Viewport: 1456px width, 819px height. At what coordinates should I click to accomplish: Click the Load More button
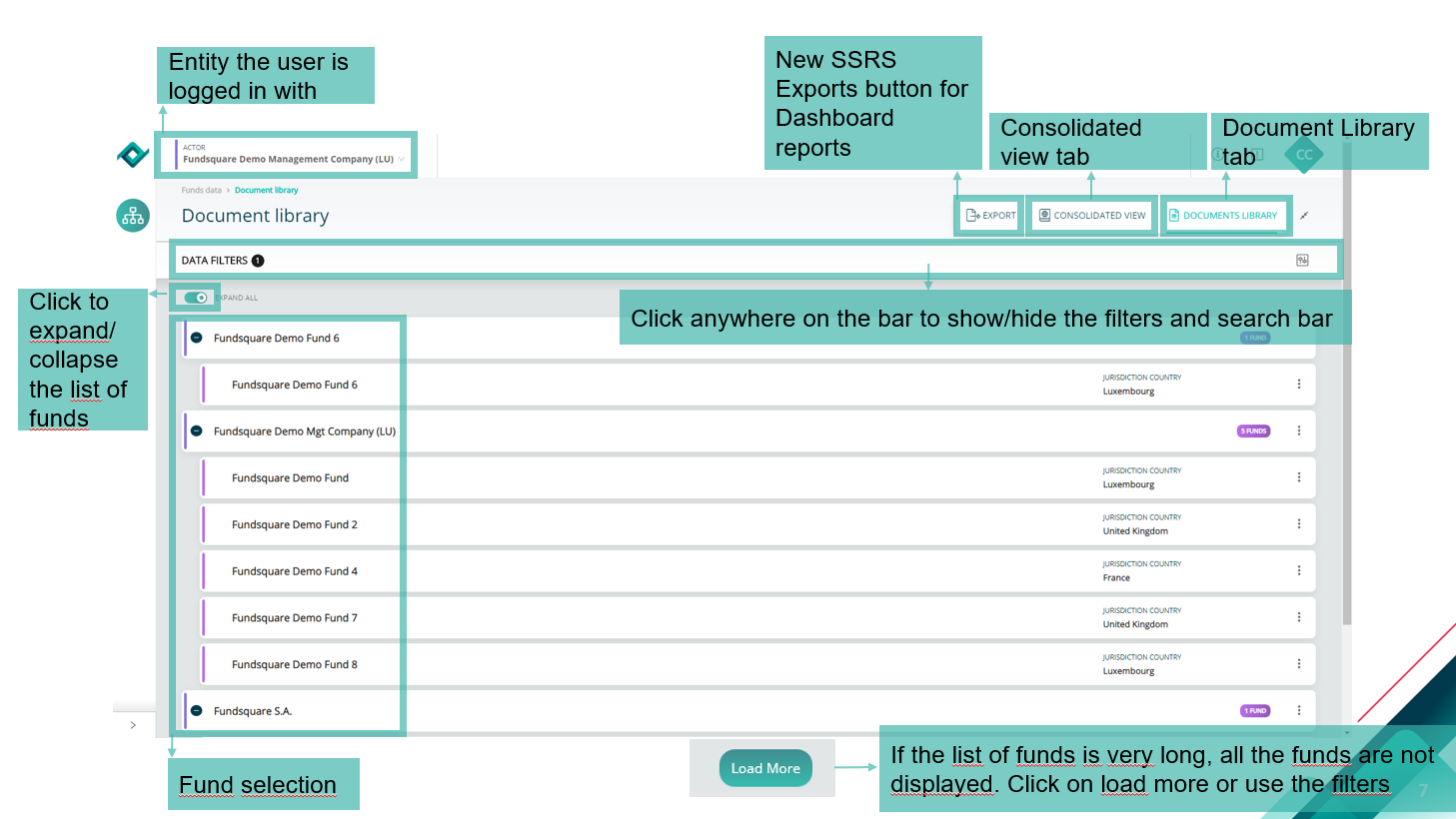point(765,768)
